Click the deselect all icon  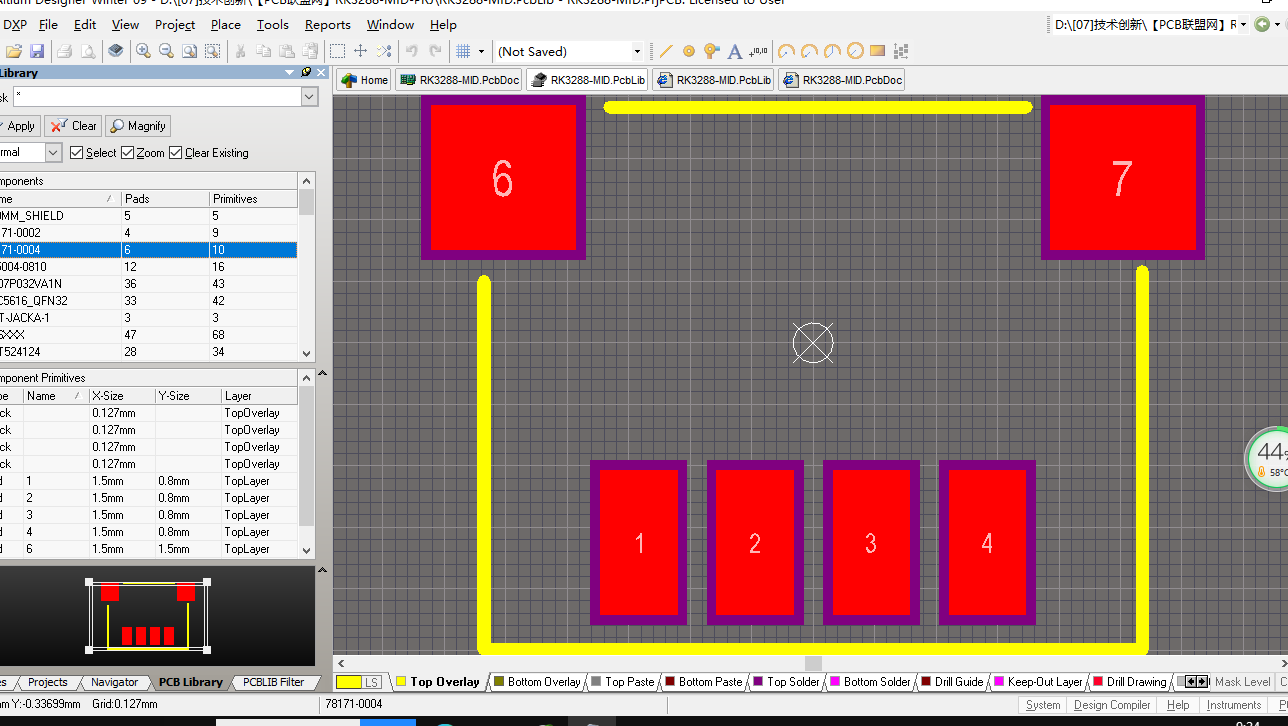point(384,51)
